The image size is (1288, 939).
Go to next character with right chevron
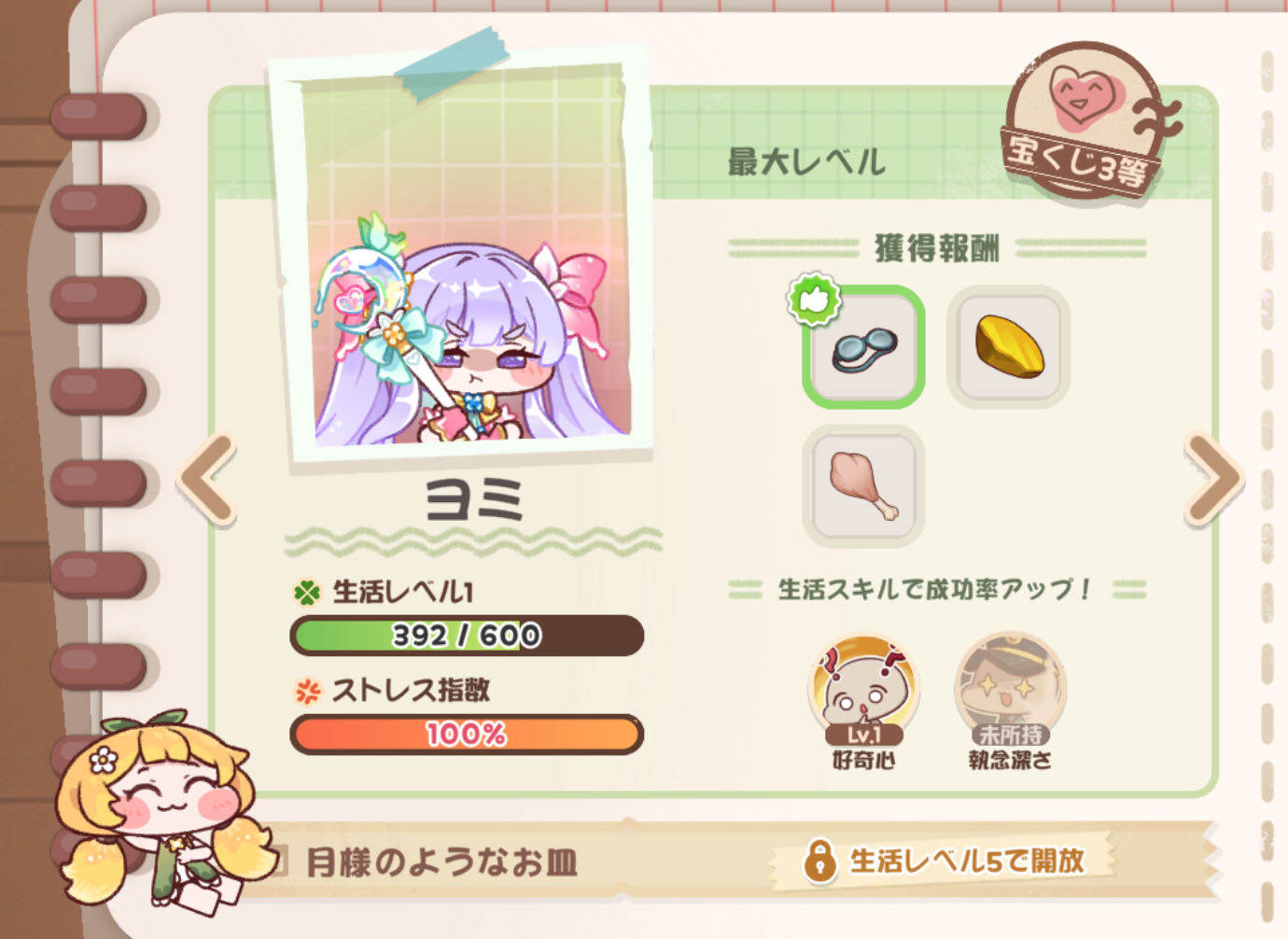click(1212, 479)
